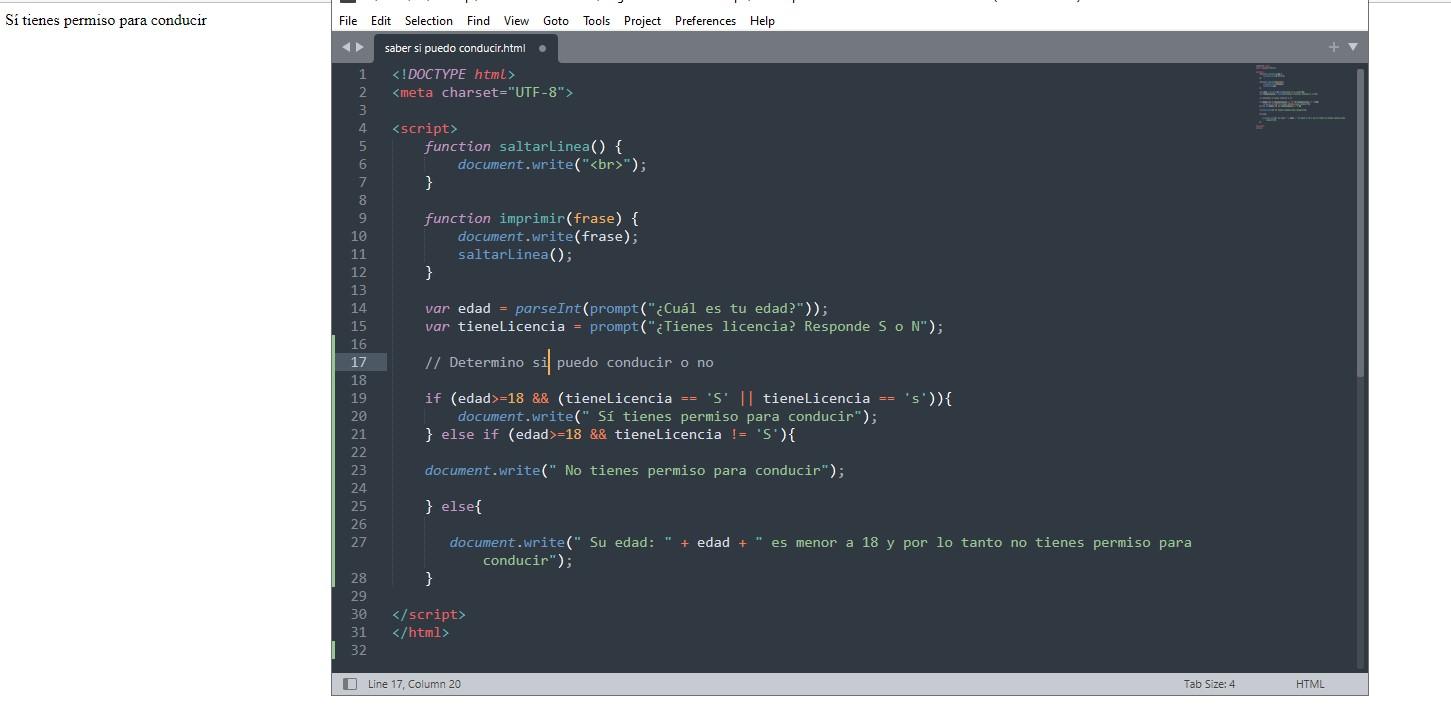Place the cursor on 'function saltarLinea()'
The height and width of the screenshot is (723, 1451).
pyautogui.click(x=523, y=146)
